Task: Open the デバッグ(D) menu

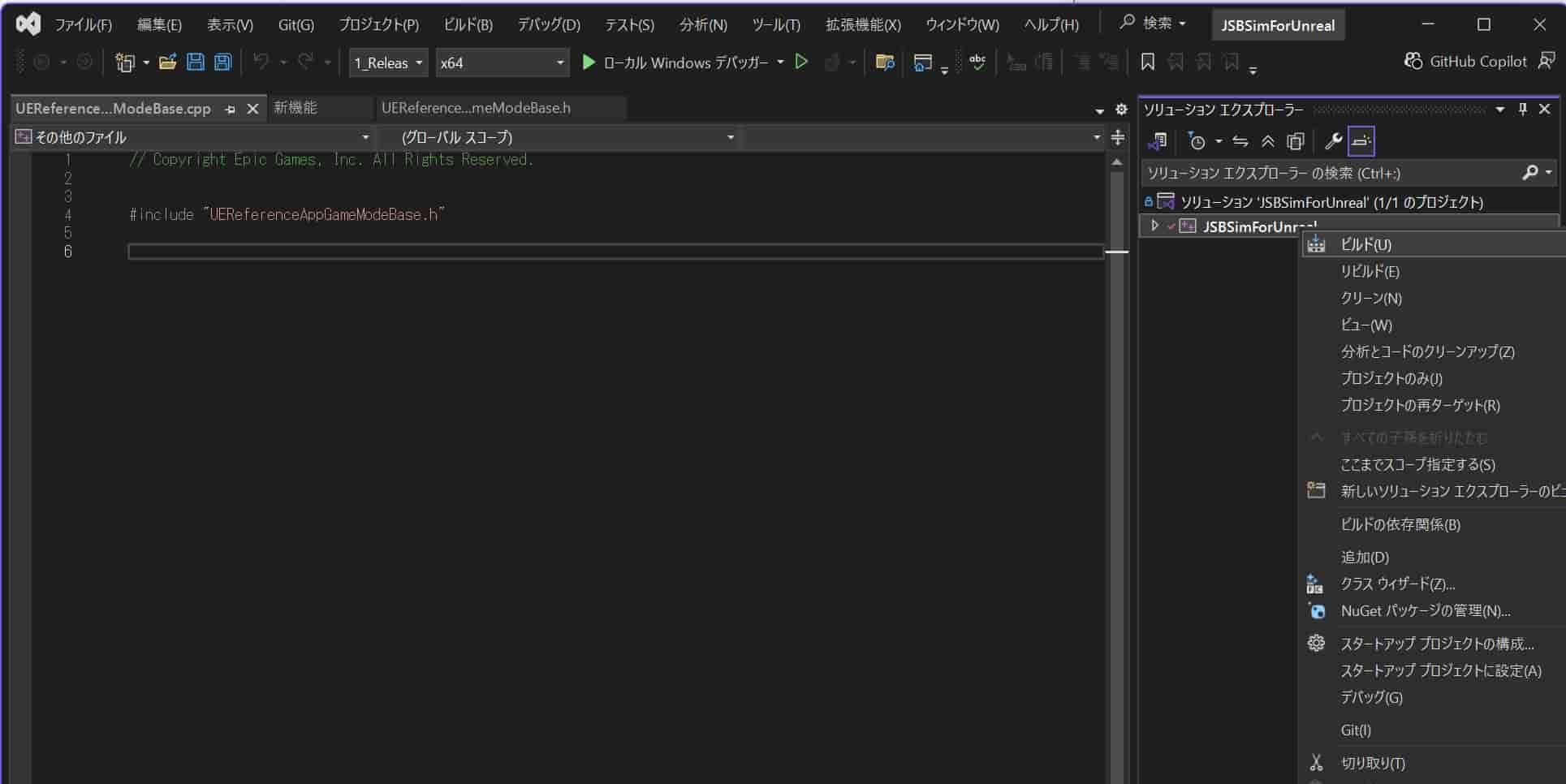Action: coord(549,25)
